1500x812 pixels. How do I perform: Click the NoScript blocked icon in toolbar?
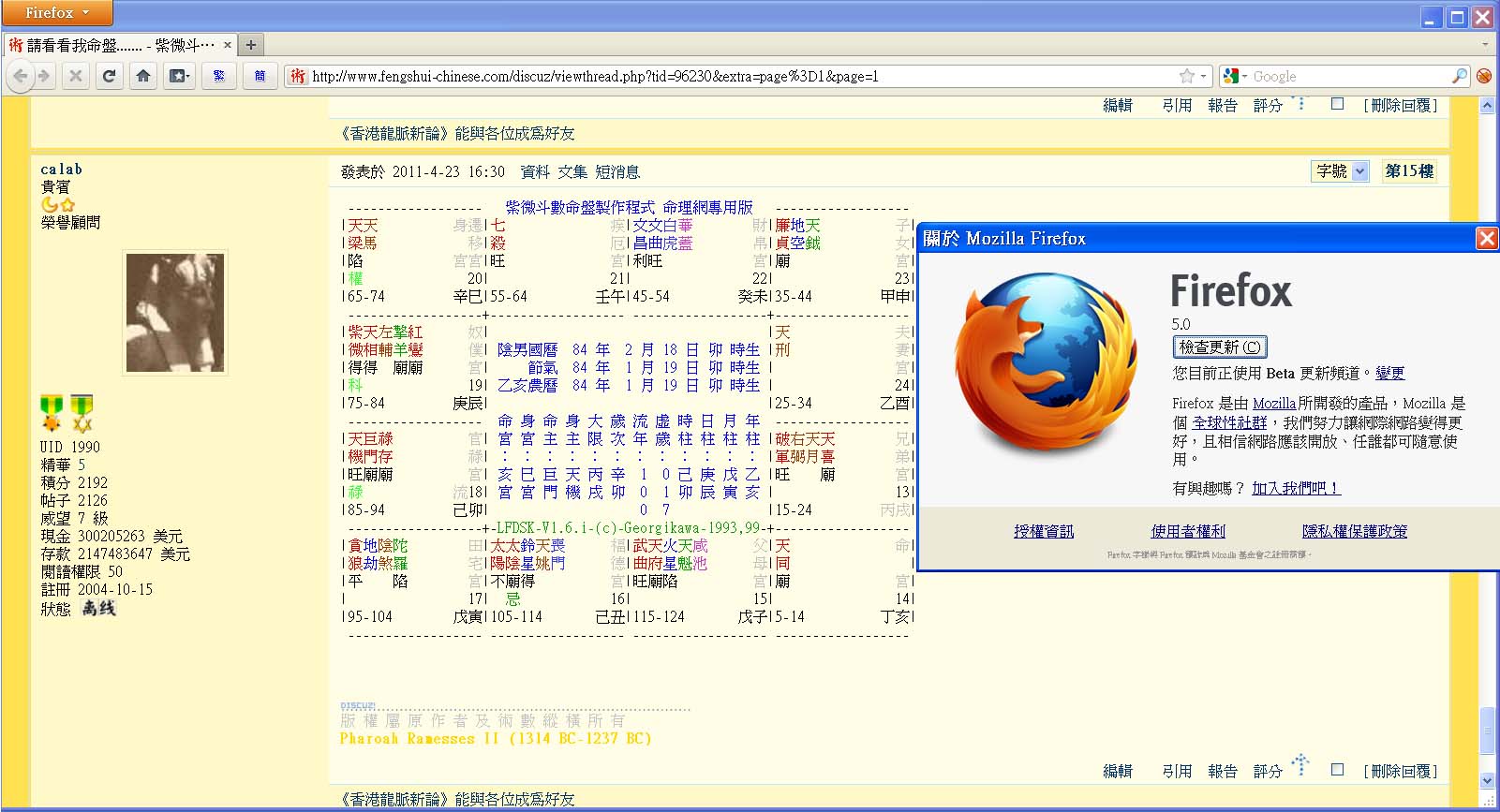(x=1484, y=76)
